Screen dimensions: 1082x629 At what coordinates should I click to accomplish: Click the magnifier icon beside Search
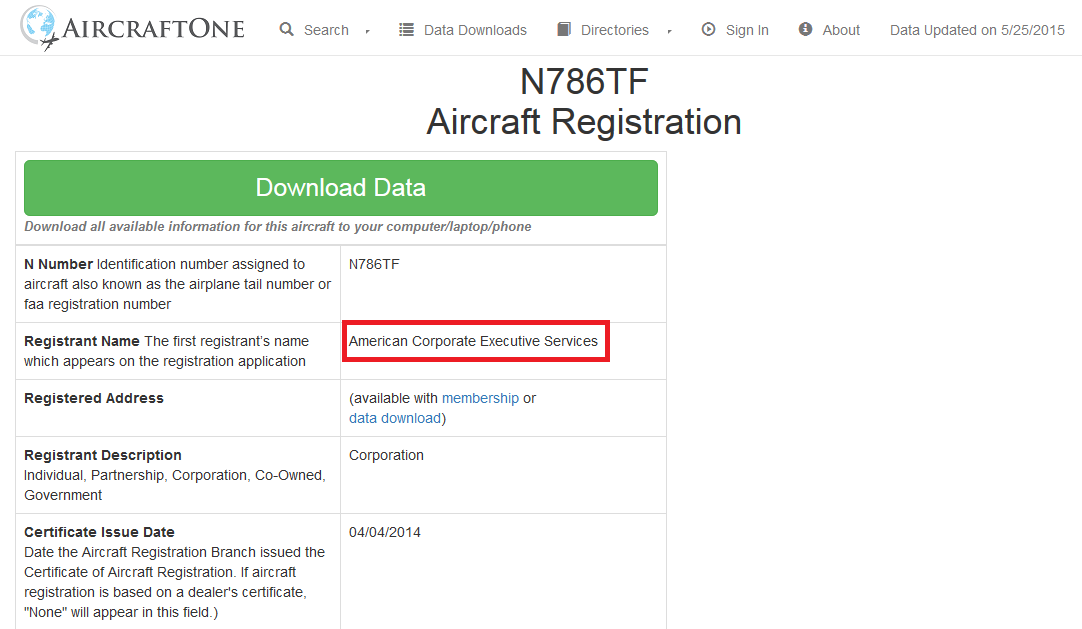[286, 29]
